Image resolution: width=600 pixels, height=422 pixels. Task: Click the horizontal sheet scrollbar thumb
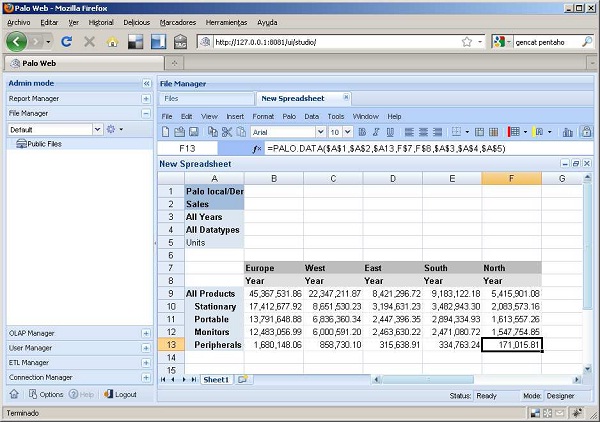click(x=428, y=380)
